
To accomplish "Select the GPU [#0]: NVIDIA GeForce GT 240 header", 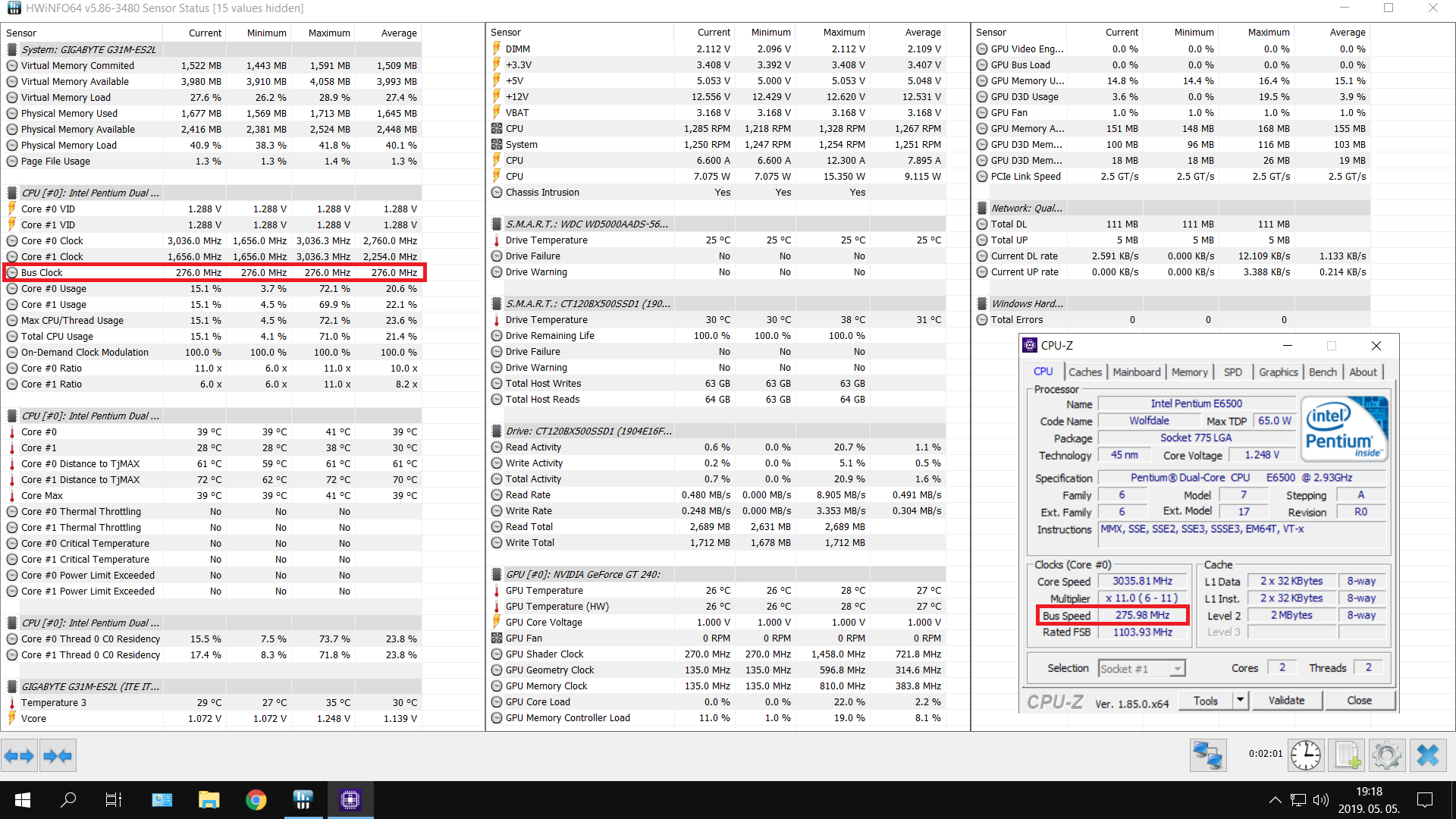I will pos(717,575).
